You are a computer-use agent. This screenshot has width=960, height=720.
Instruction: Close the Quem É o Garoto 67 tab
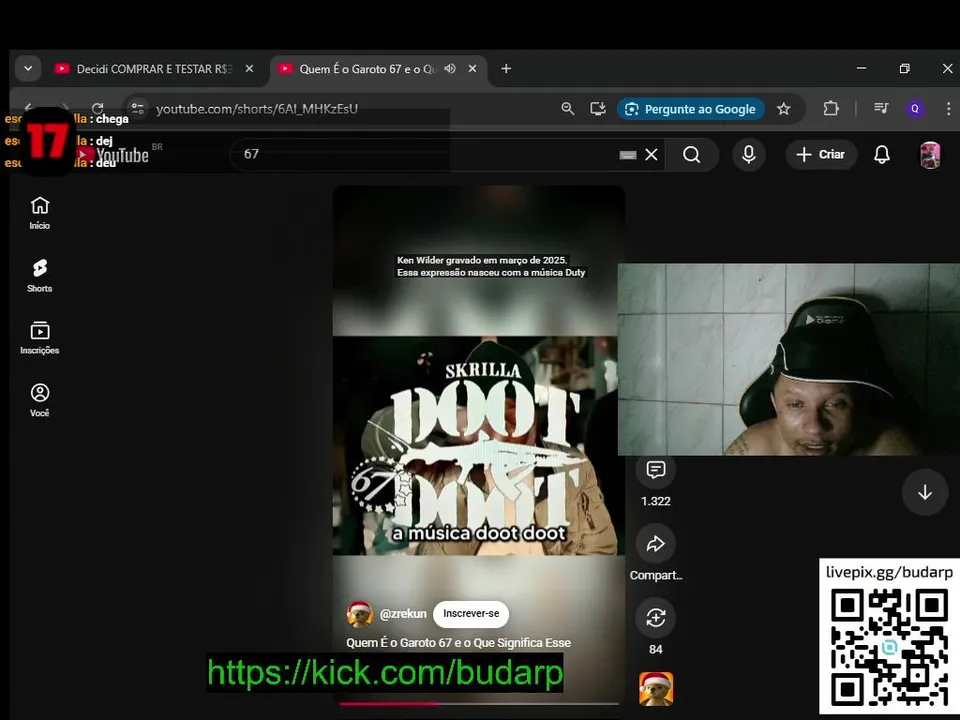472,69
